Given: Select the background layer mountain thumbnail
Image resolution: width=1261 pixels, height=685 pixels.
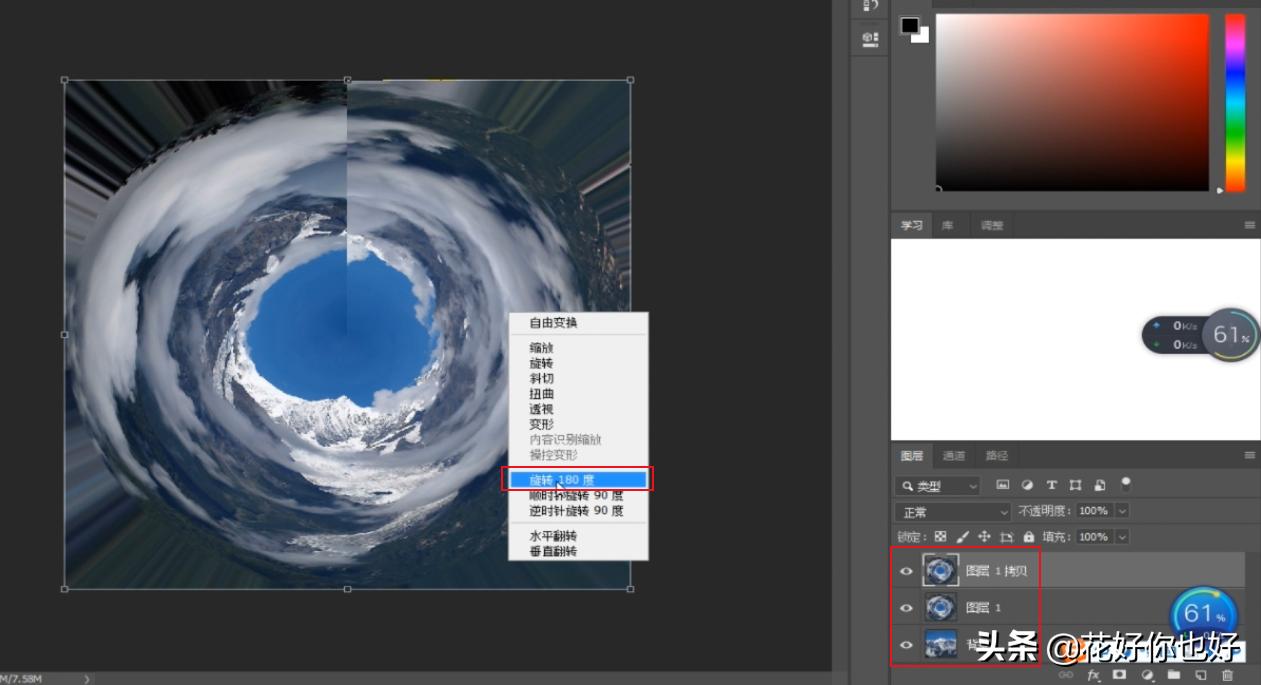Looking at the screenshot, I should (940, 645).
